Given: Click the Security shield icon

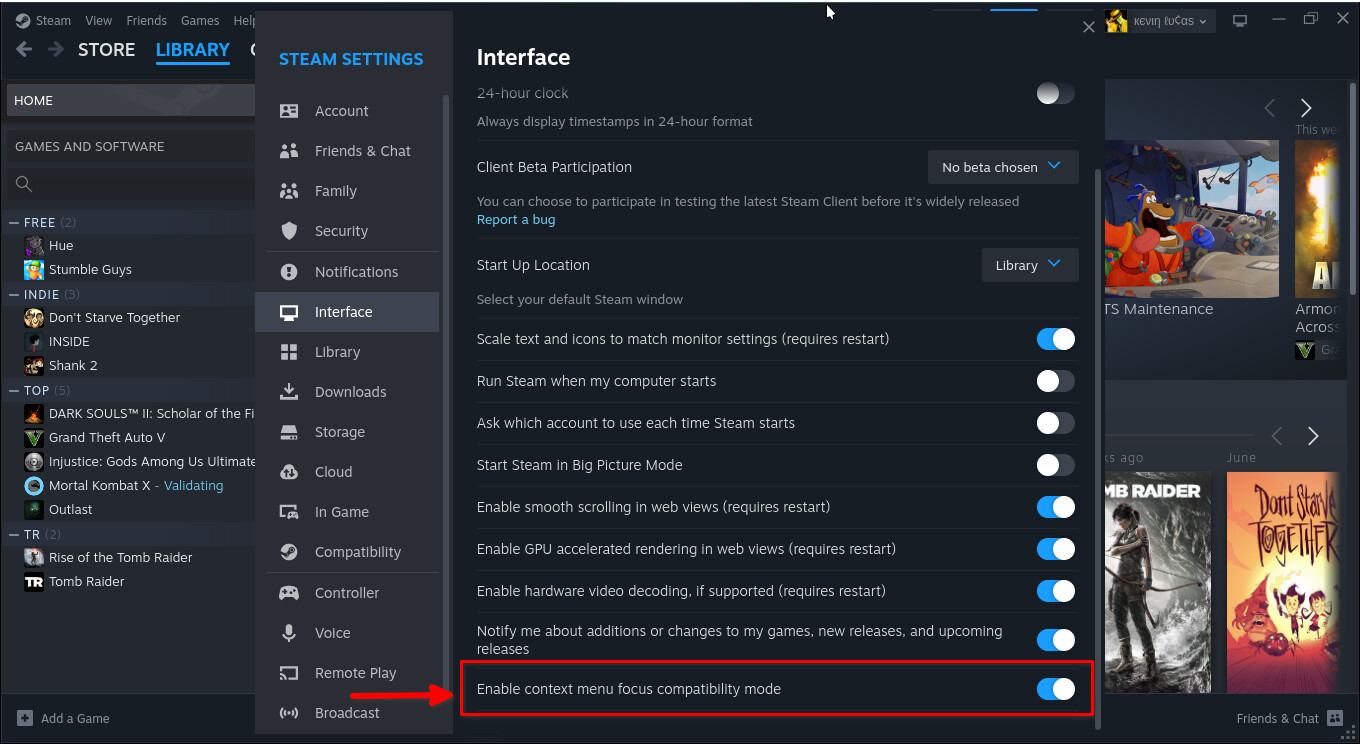Looking at the screenshot, I should coord(289,231).
